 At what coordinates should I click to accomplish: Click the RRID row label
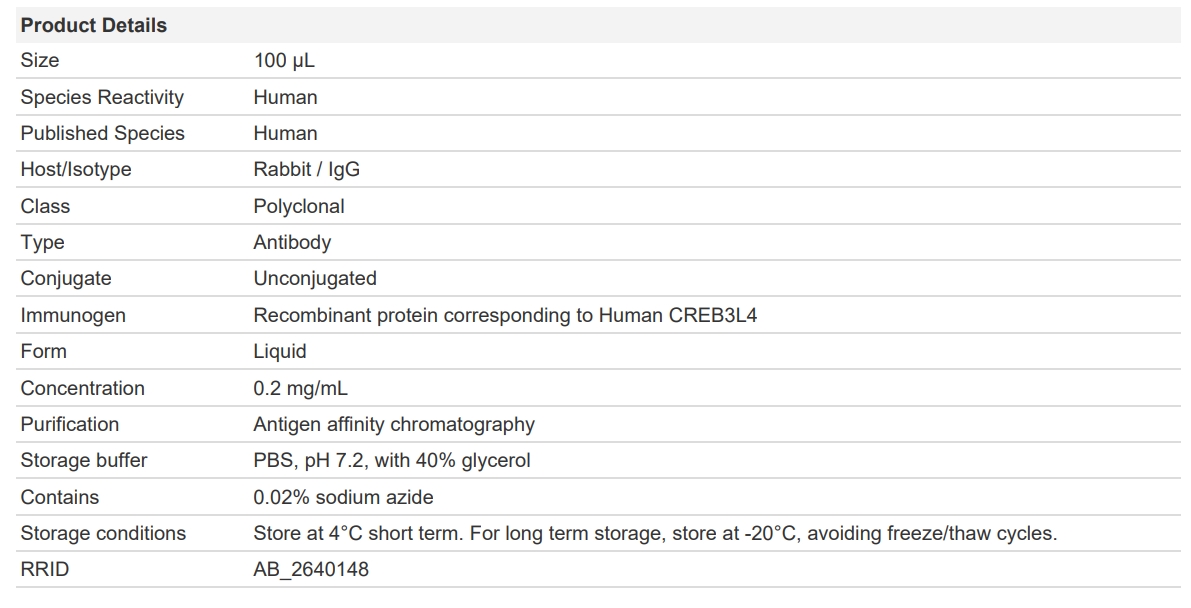pyautogui.click(x=45, y=570)
